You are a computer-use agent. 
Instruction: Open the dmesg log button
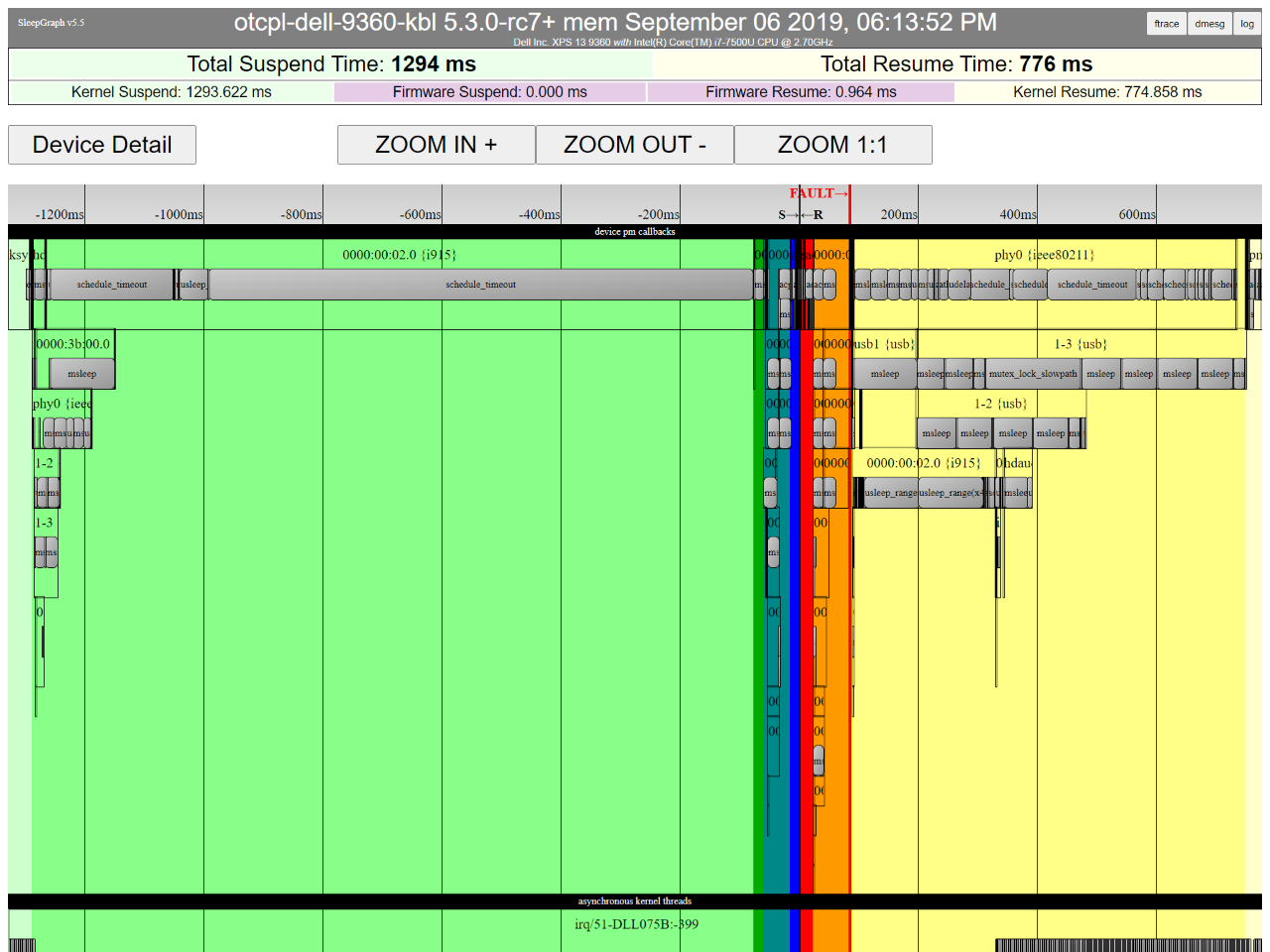[x=1209, y=24]
